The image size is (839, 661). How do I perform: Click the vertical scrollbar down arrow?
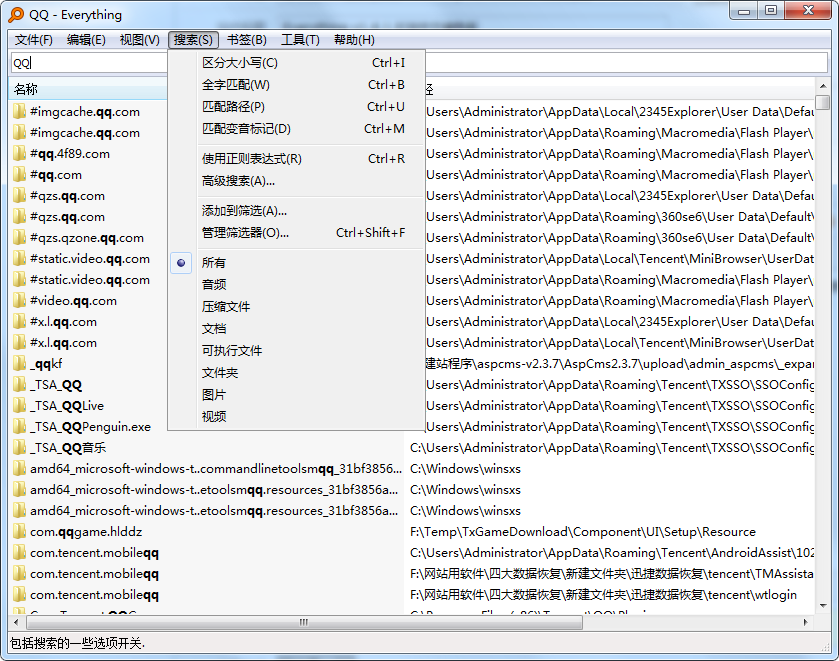point(822,606)
